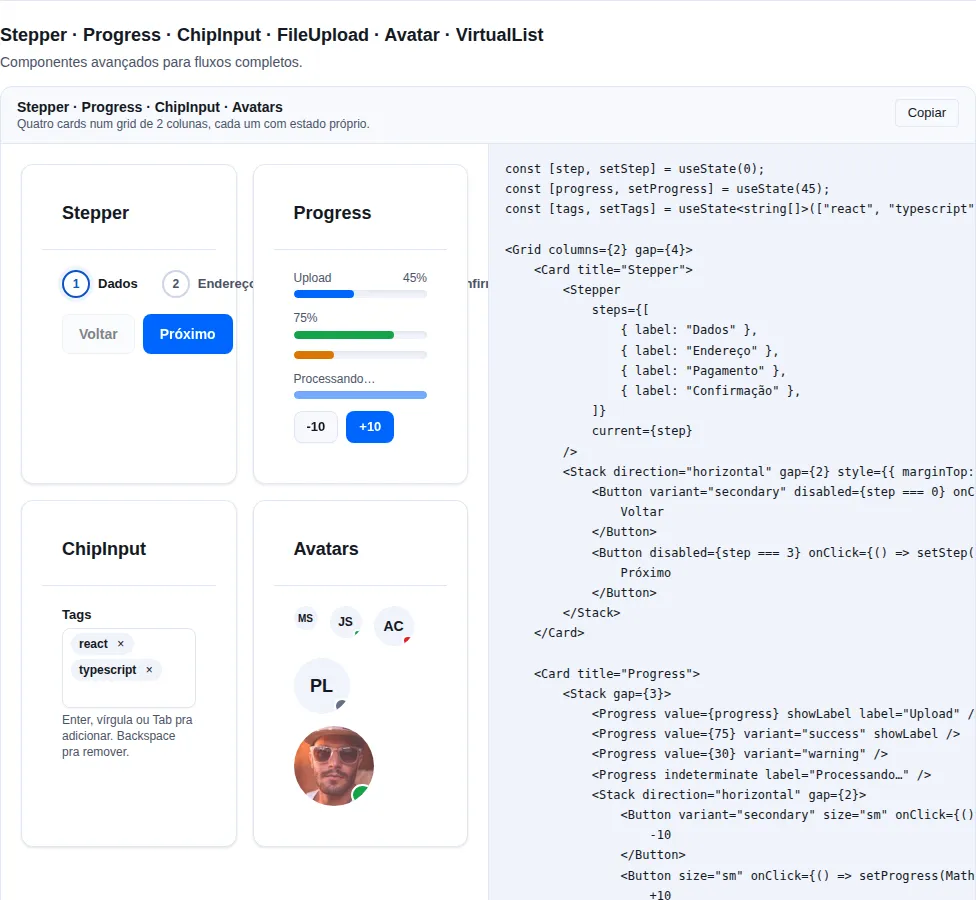Click the photo avatar with sunglasses
Screen dimensions: 976x900
(x=334, y=766)
